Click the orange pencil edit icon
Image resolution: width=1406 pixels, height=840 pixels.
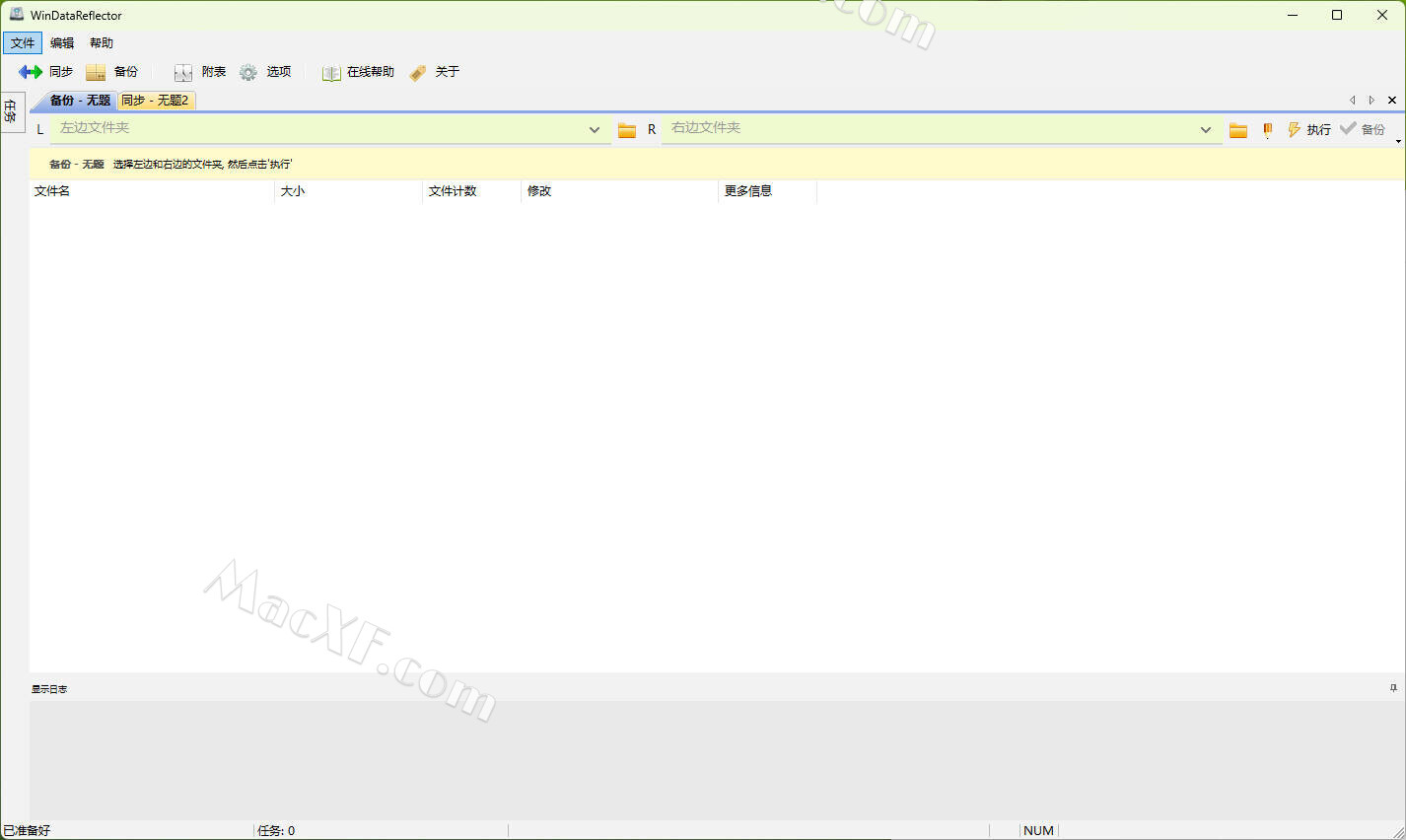(1267, 130)
